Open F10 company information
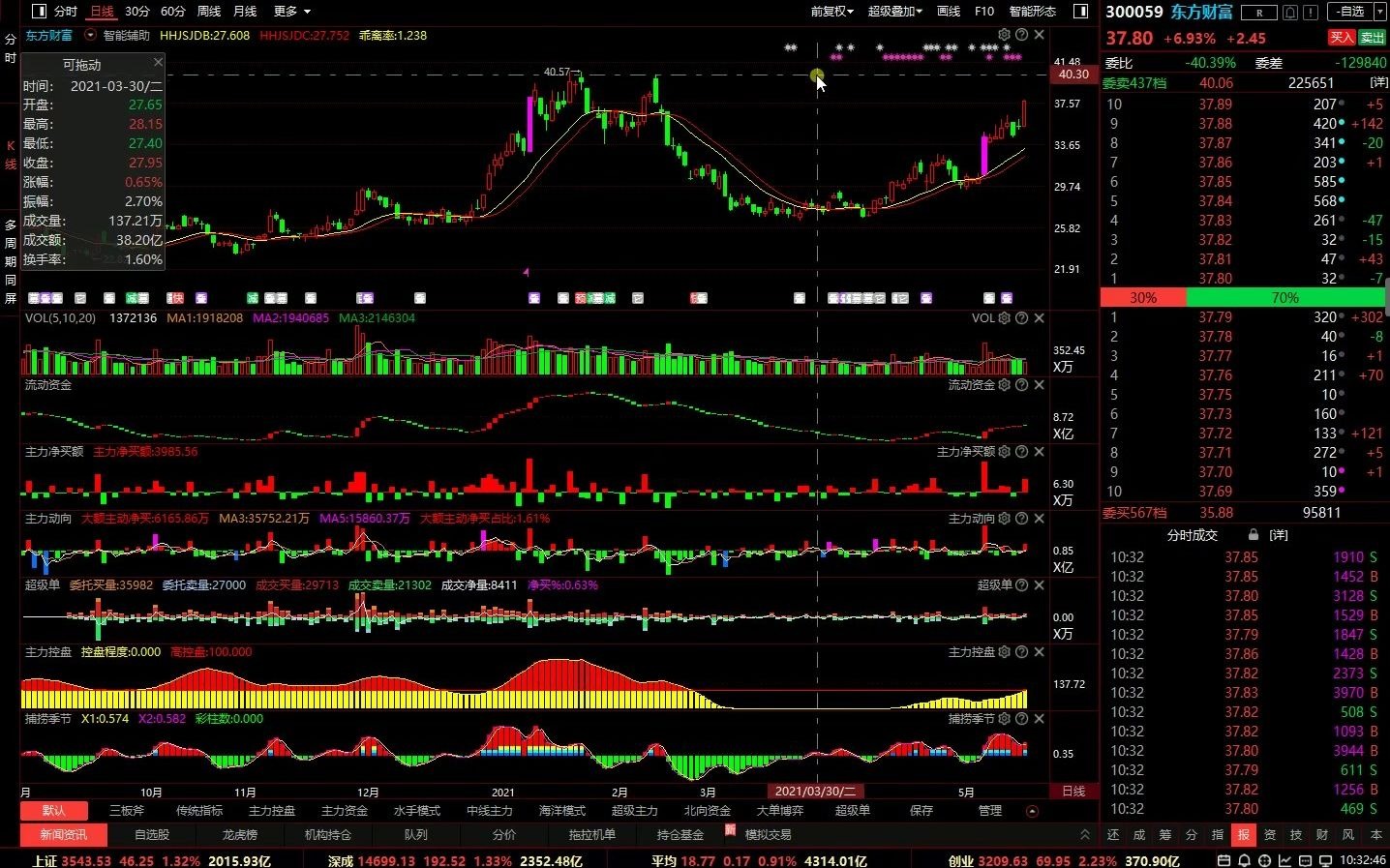This screenshot has height=868, width=1390. coord(984,12)
